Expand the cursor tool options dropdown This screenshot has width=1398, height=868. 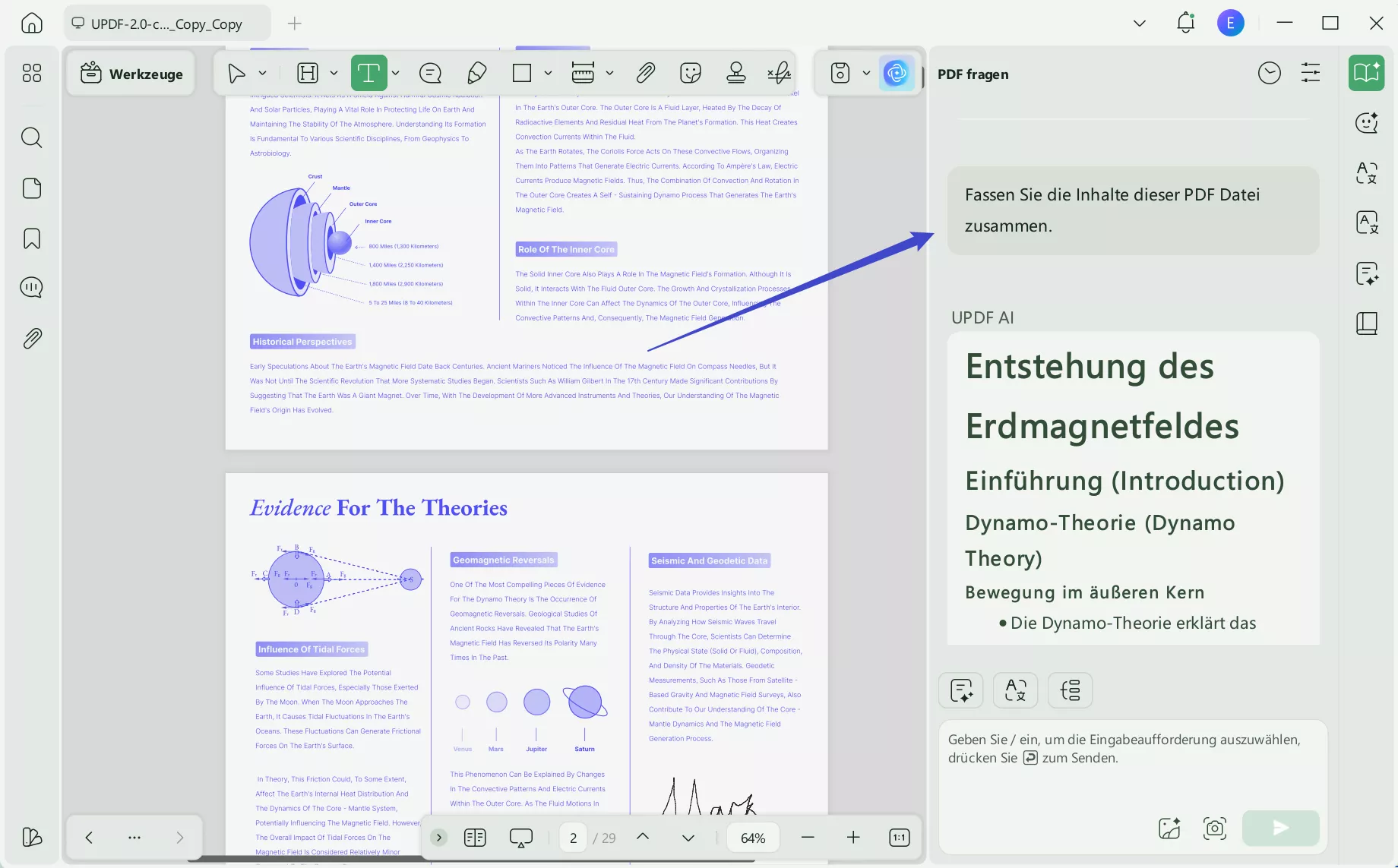click(x=263, y=74)
